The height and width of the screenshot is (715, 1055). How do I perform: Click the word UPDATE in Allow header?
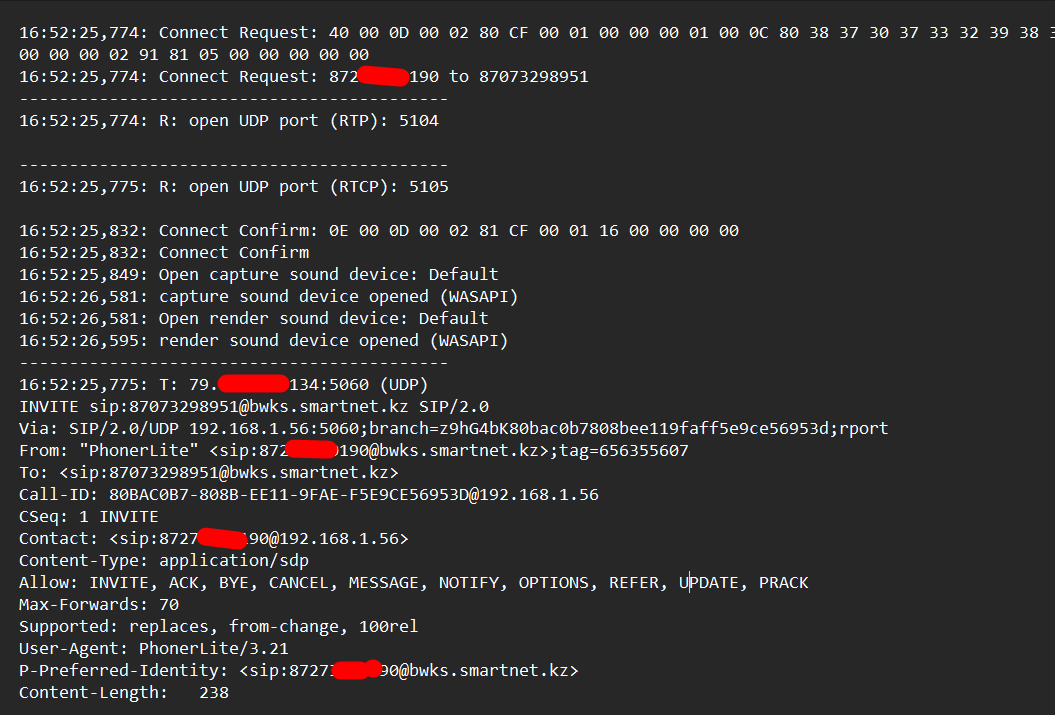click(x=708, y=582)
